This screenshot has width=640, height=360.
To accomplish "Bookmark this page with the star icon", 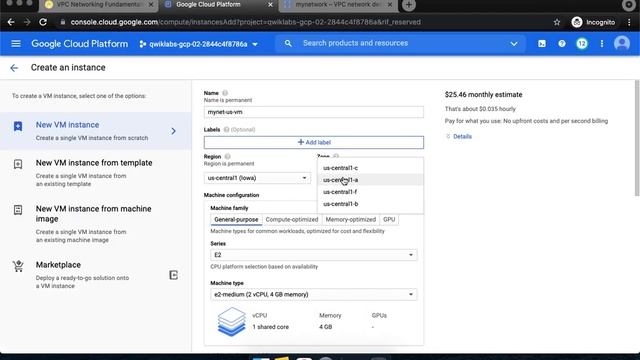I will click(x=557, y=22).
